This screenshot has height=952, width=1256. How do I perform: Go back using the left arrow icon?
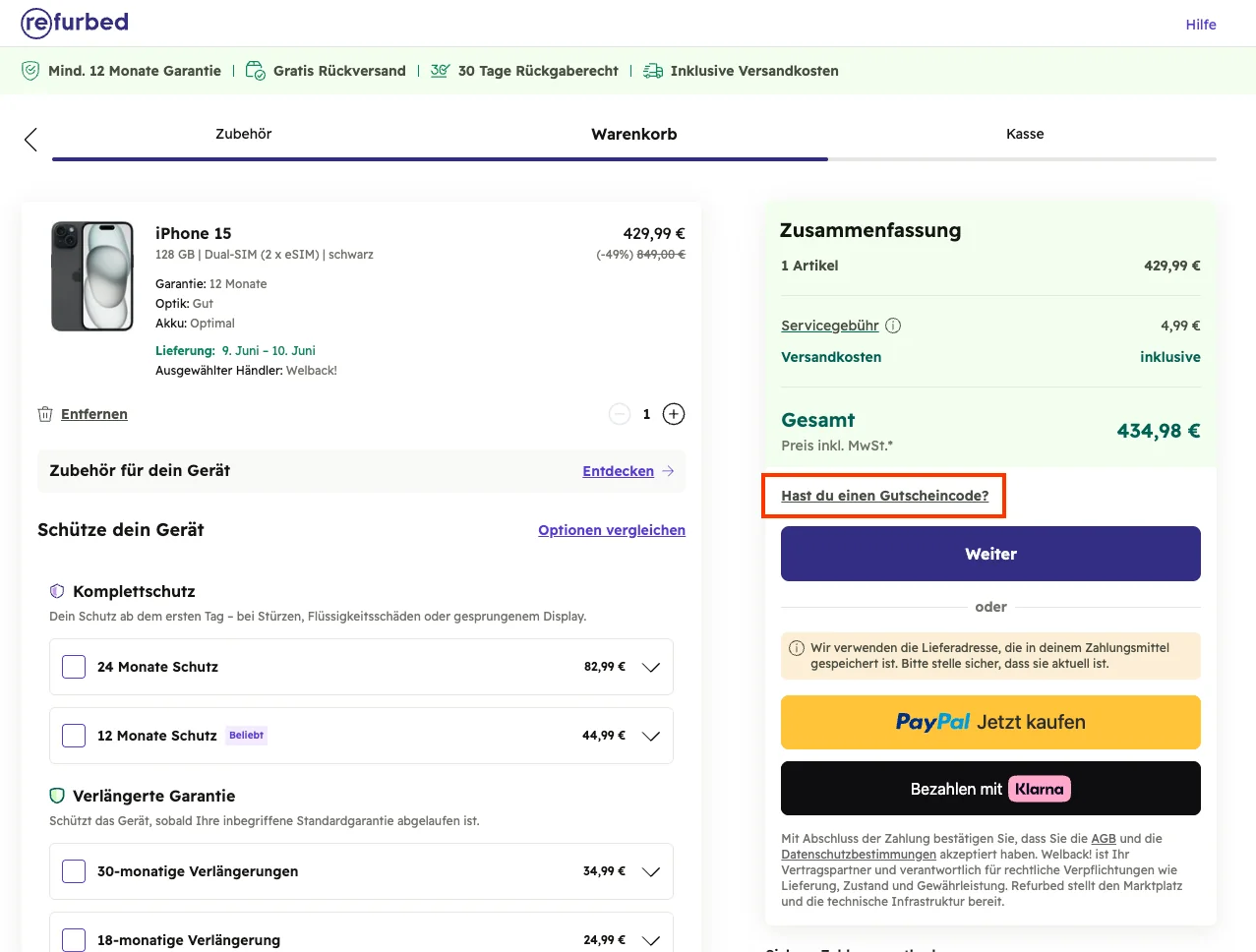30,140
